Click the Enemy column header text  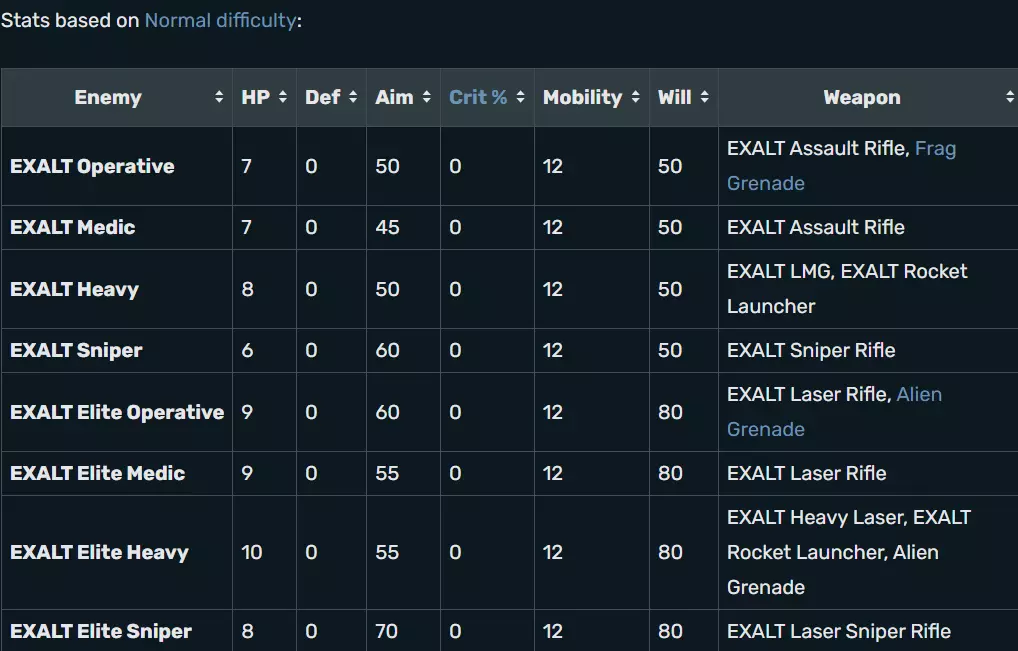click(108, 98)
